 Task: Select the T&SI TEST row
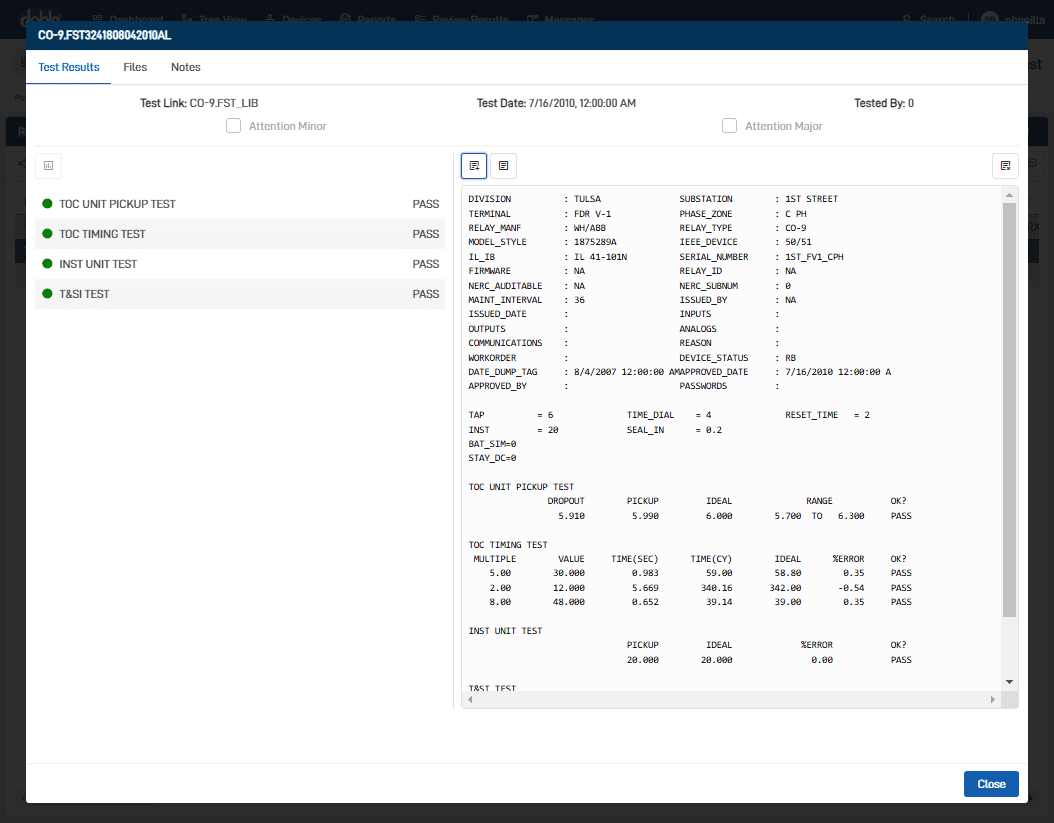pos(240,294)
